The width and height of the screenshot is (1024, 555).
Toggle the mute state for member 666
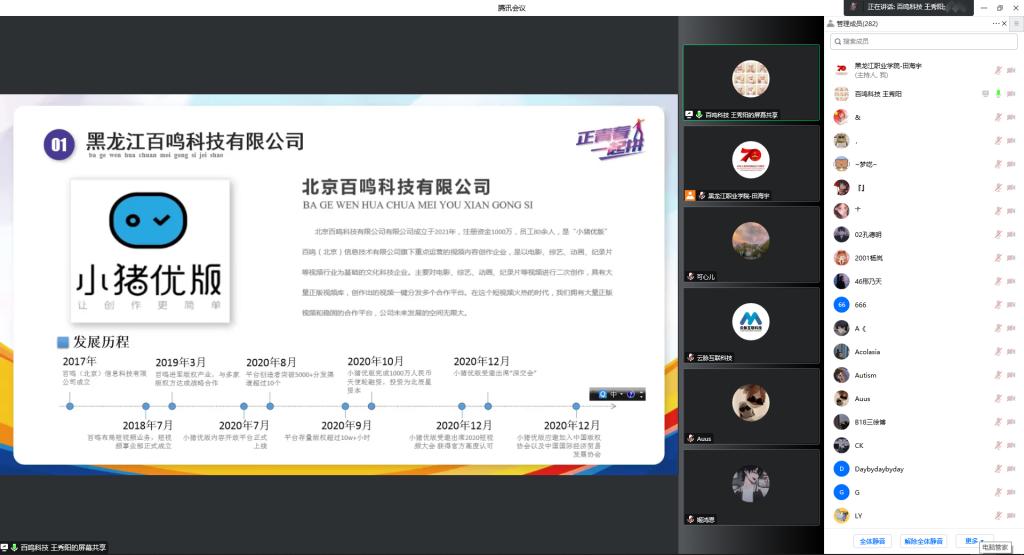(x=997, y=304)
